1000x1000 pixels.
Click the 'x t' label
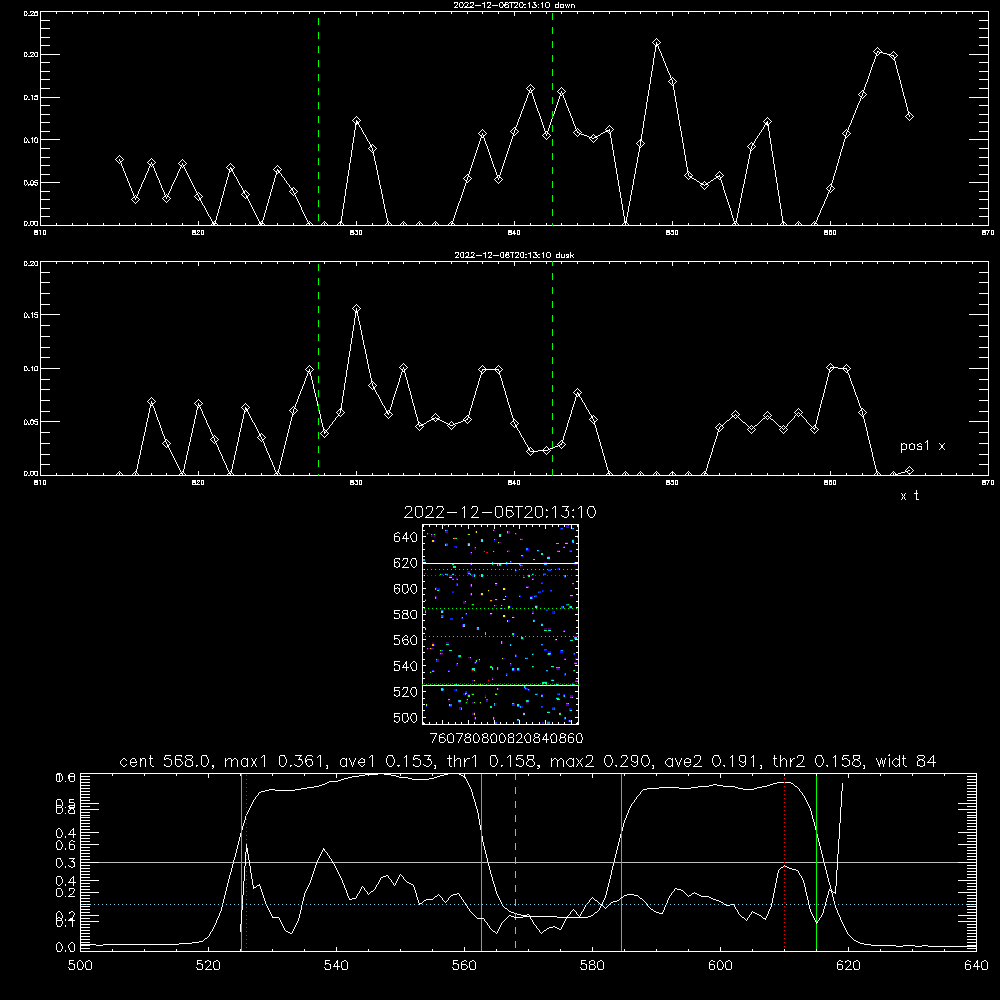point(909,496)
